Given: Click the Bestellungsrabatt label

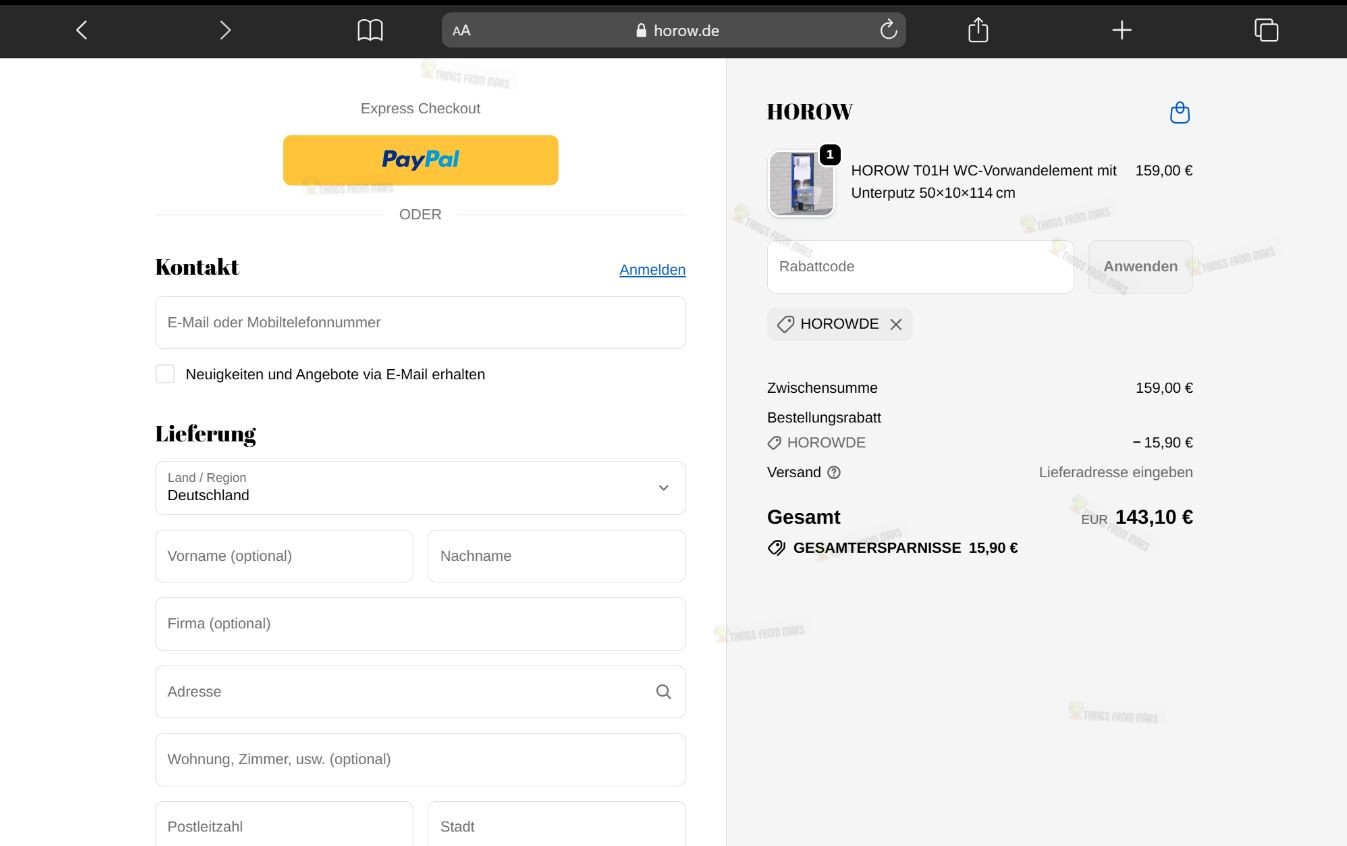Looking at the screenshot, I should pyautogui.click(x=824, y=418).
